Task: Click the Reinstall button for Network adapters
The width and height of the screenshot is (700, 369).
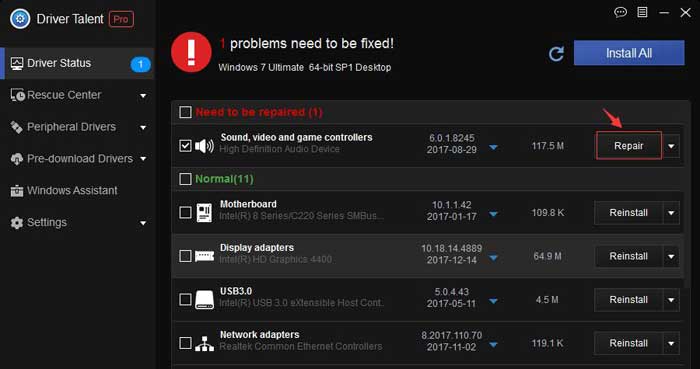Action: [x=629, y=343]
